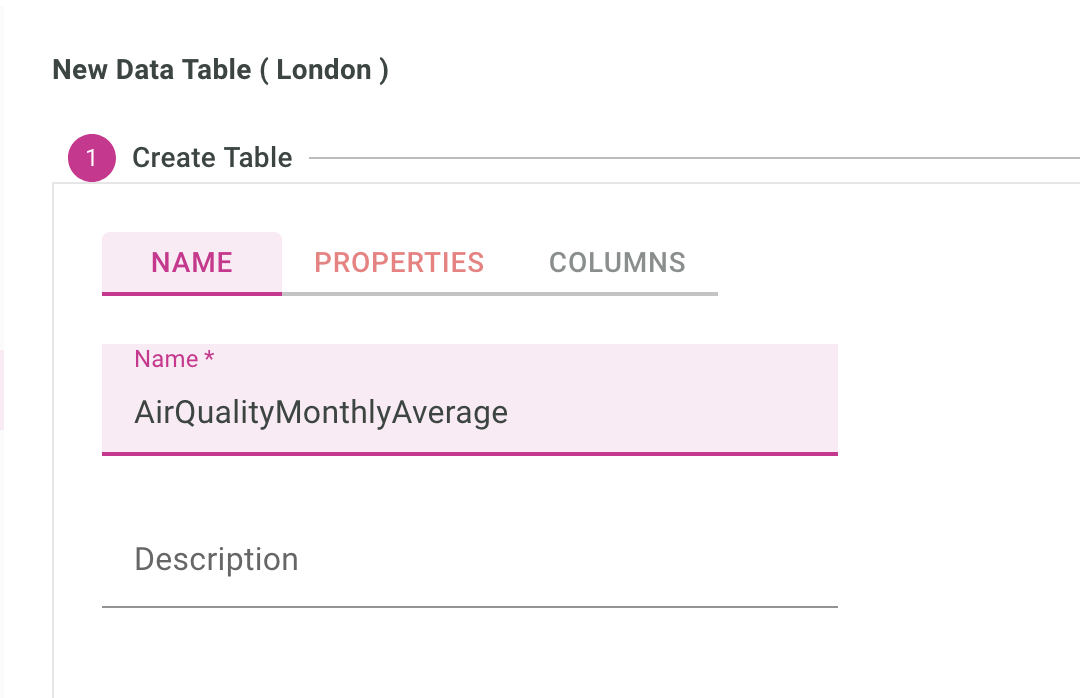1080x698 pixels.
Task: Select the COLUMNS tab label
Action: point(617,262)
